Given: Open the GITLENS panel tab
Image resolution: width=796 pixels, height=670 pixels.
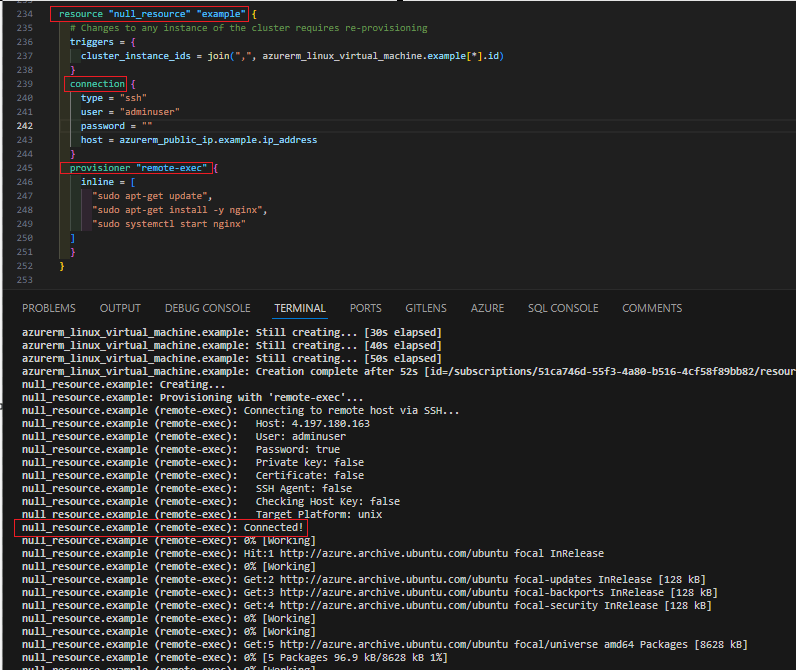Looking at the screenshot, I should (x=426, y=308).
